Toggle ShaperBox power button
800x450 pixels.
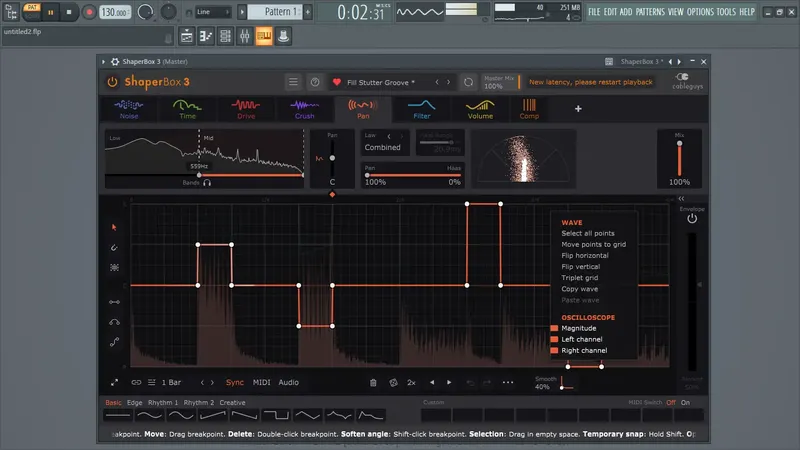[x=112, y=82]
